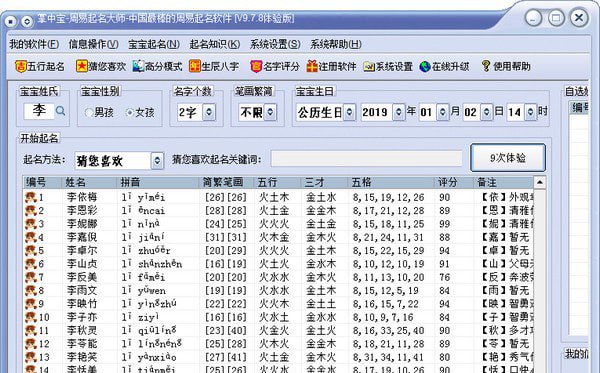Select the name 李嘉倪
The width and height of the screenshot is (600, 373).
tap(82, 237)
